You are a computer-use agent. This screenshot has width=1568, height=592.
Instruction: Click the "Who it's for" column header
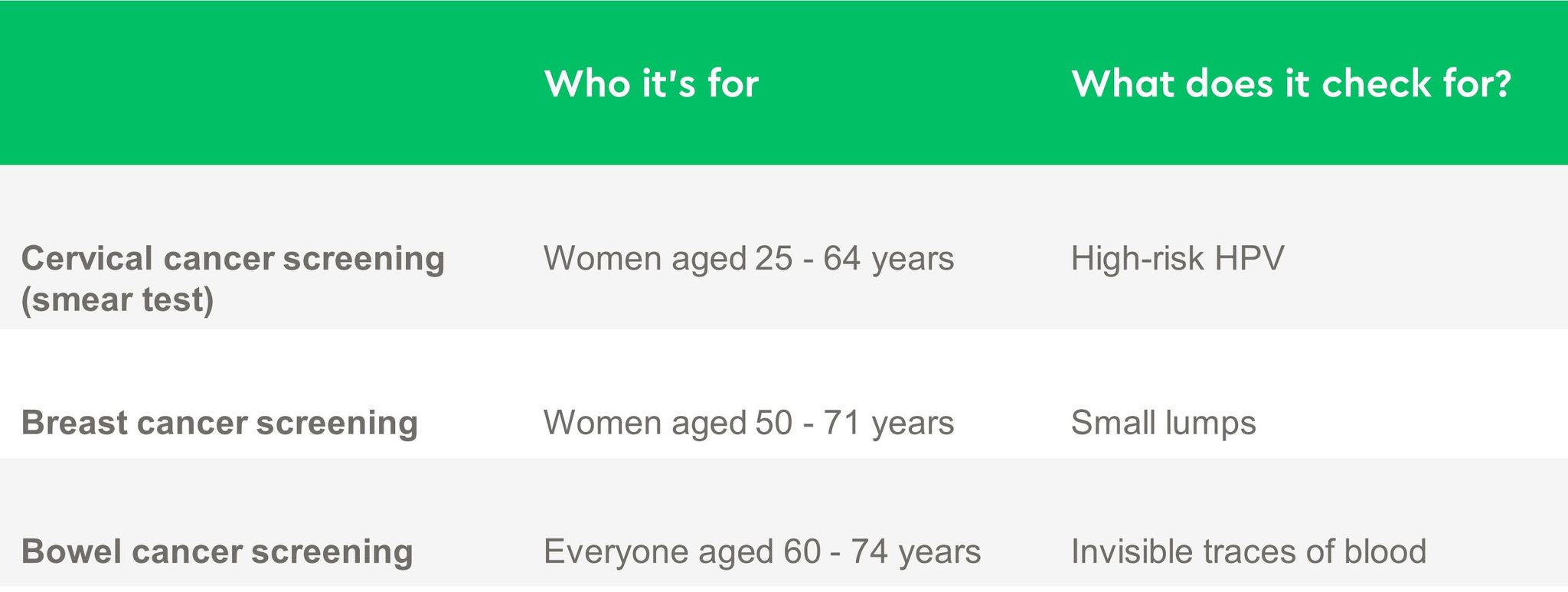651,83
